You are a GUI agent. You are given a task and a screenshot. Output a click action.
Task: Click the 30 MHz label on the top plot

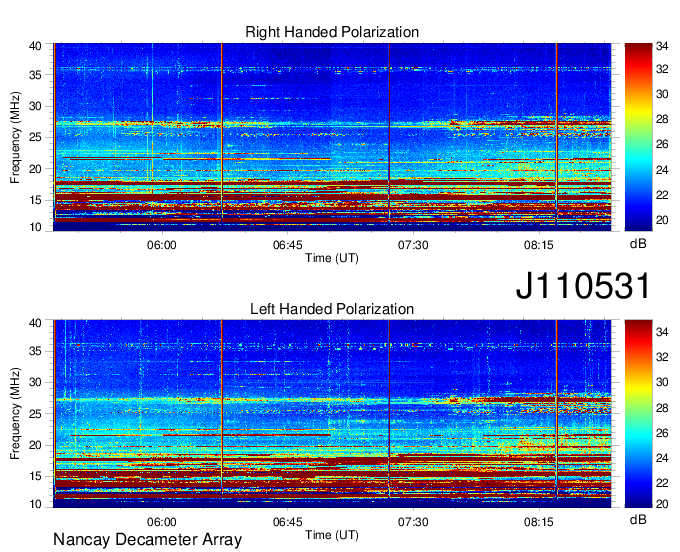[x=35, y=106]
